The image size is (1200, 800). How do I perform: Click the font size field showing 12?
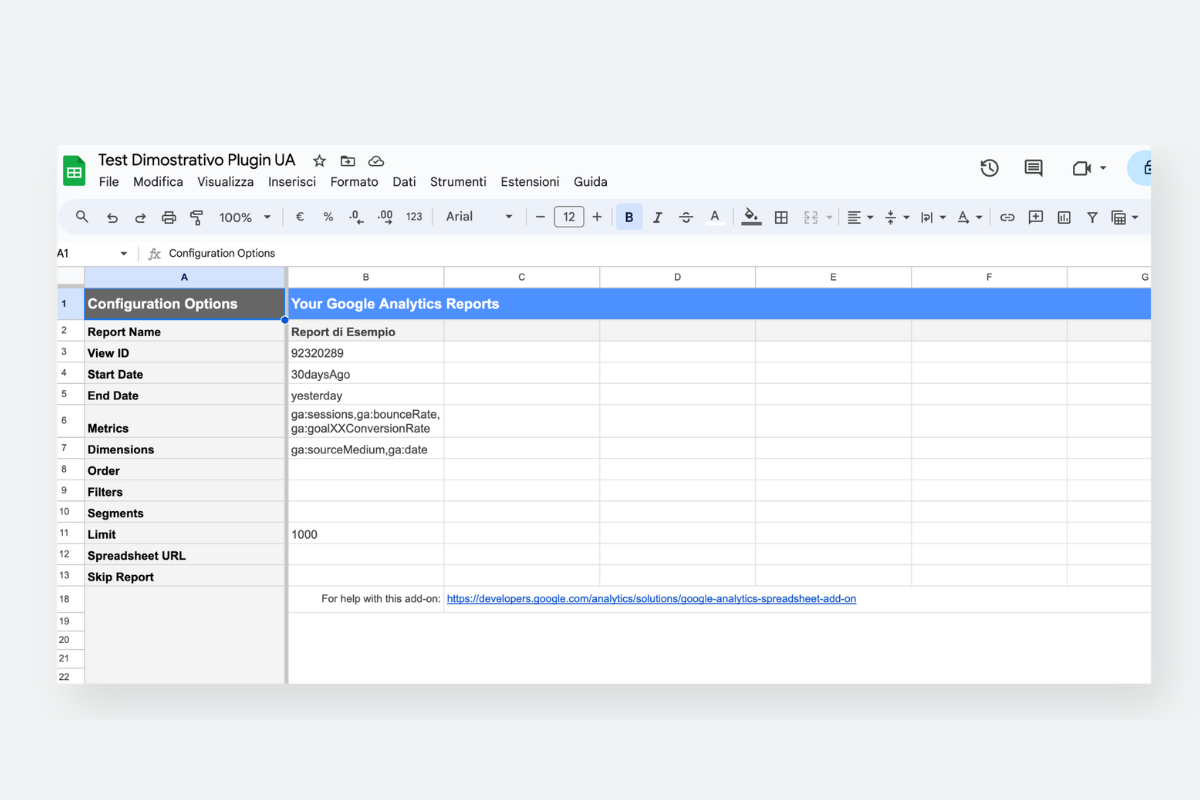(x=569, y=217)
